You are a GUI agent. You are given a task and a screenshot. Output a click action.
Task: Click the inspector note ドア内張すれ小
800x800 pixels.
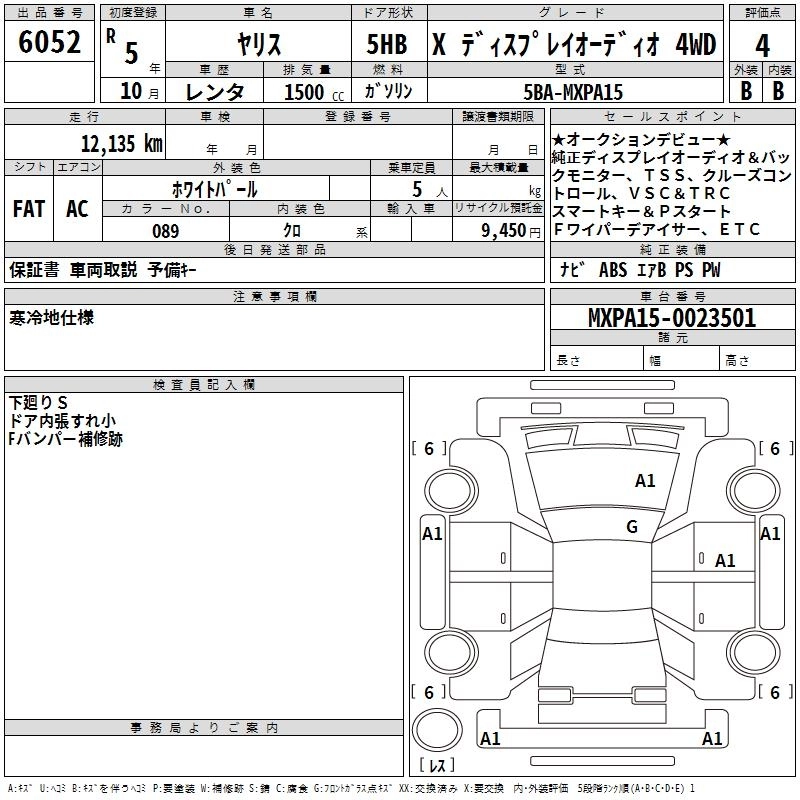click(62, 421)
